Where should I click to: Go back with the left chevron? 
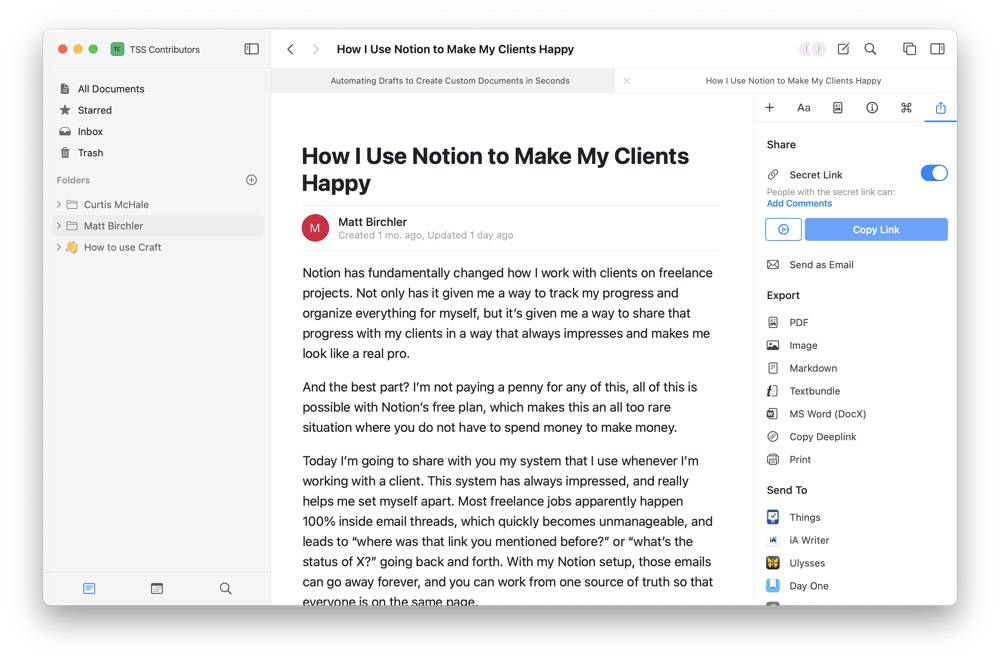(x=290, y=49)
